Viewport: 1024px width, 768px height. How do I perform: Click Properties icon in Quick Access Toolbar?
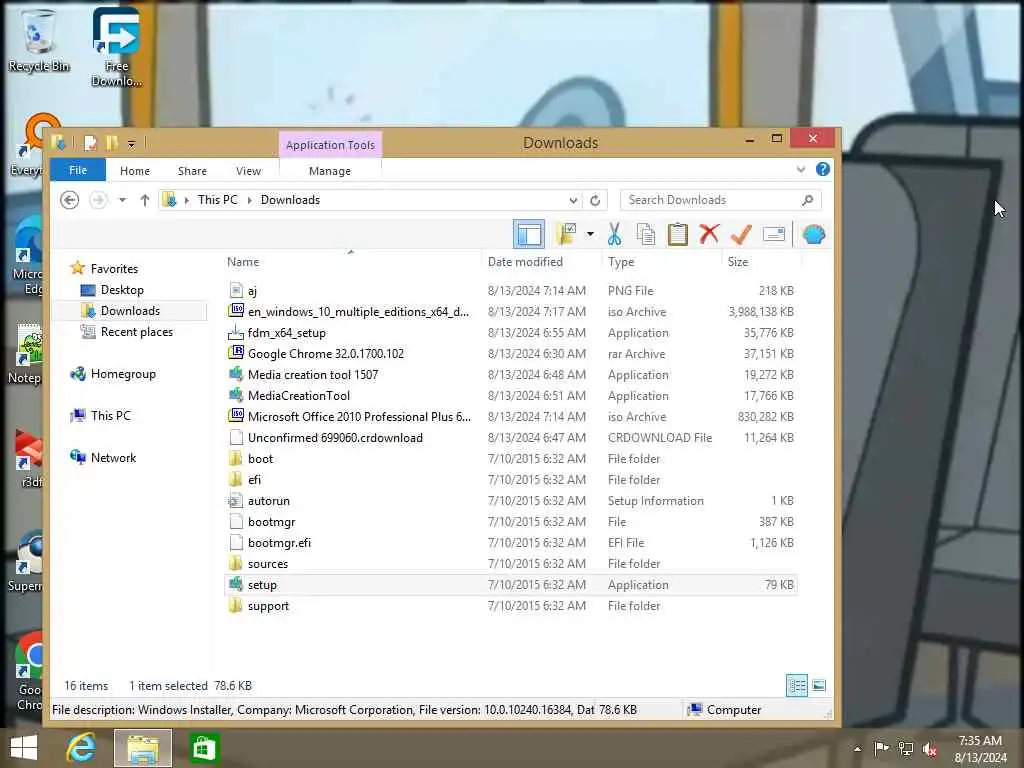pyautogui.click(x=91, y=143)
